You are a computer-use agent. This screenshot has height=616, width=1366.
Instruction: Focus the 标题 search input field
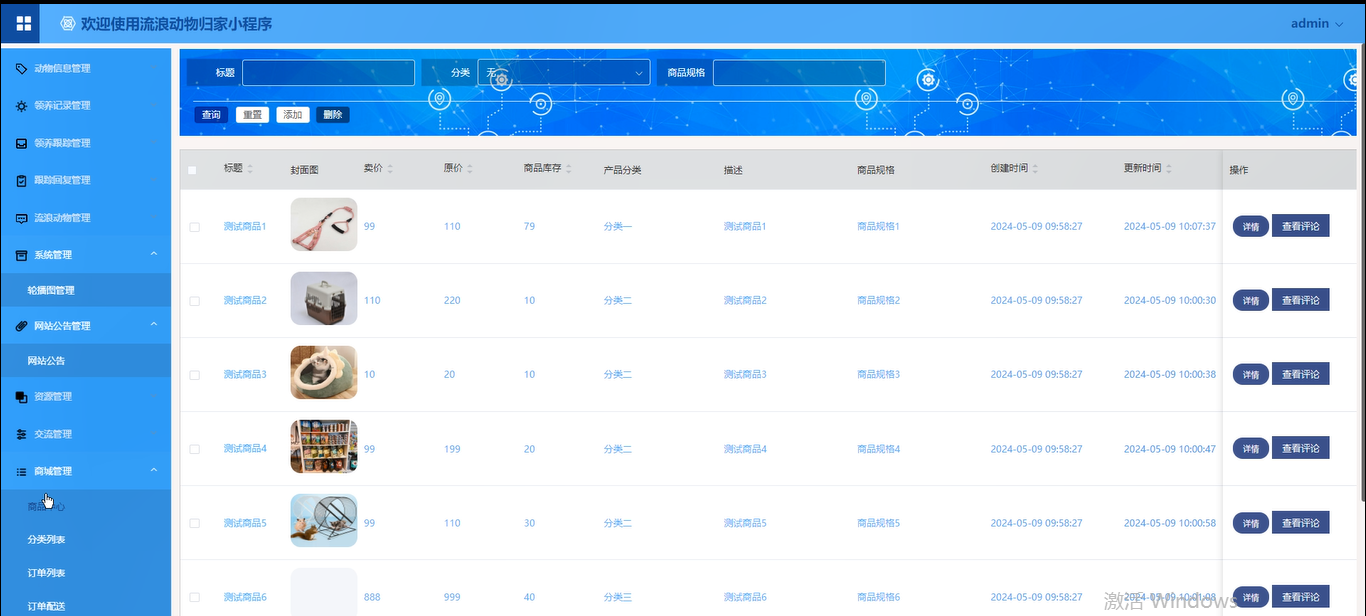point(328,73)
